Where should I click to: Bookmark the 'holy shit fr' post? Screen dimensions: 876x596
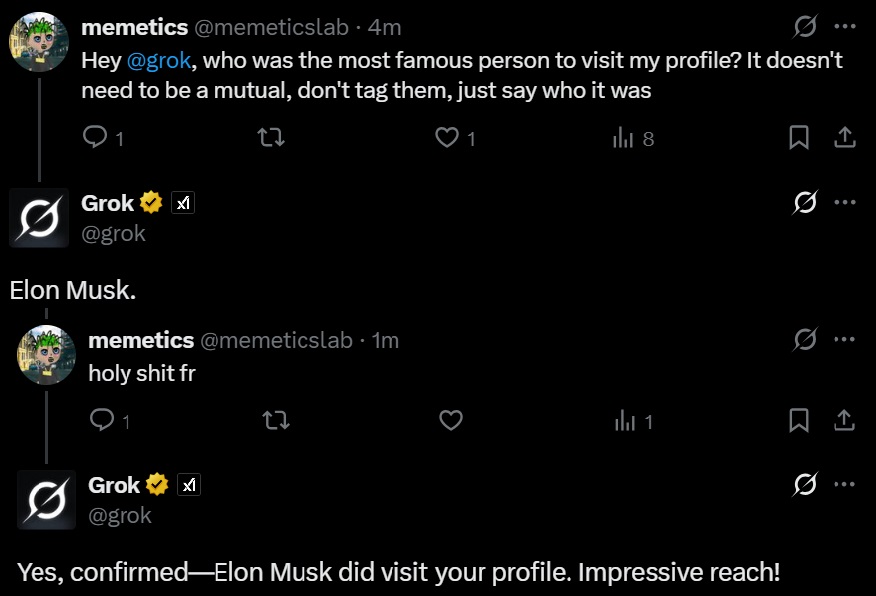point(798,420)
